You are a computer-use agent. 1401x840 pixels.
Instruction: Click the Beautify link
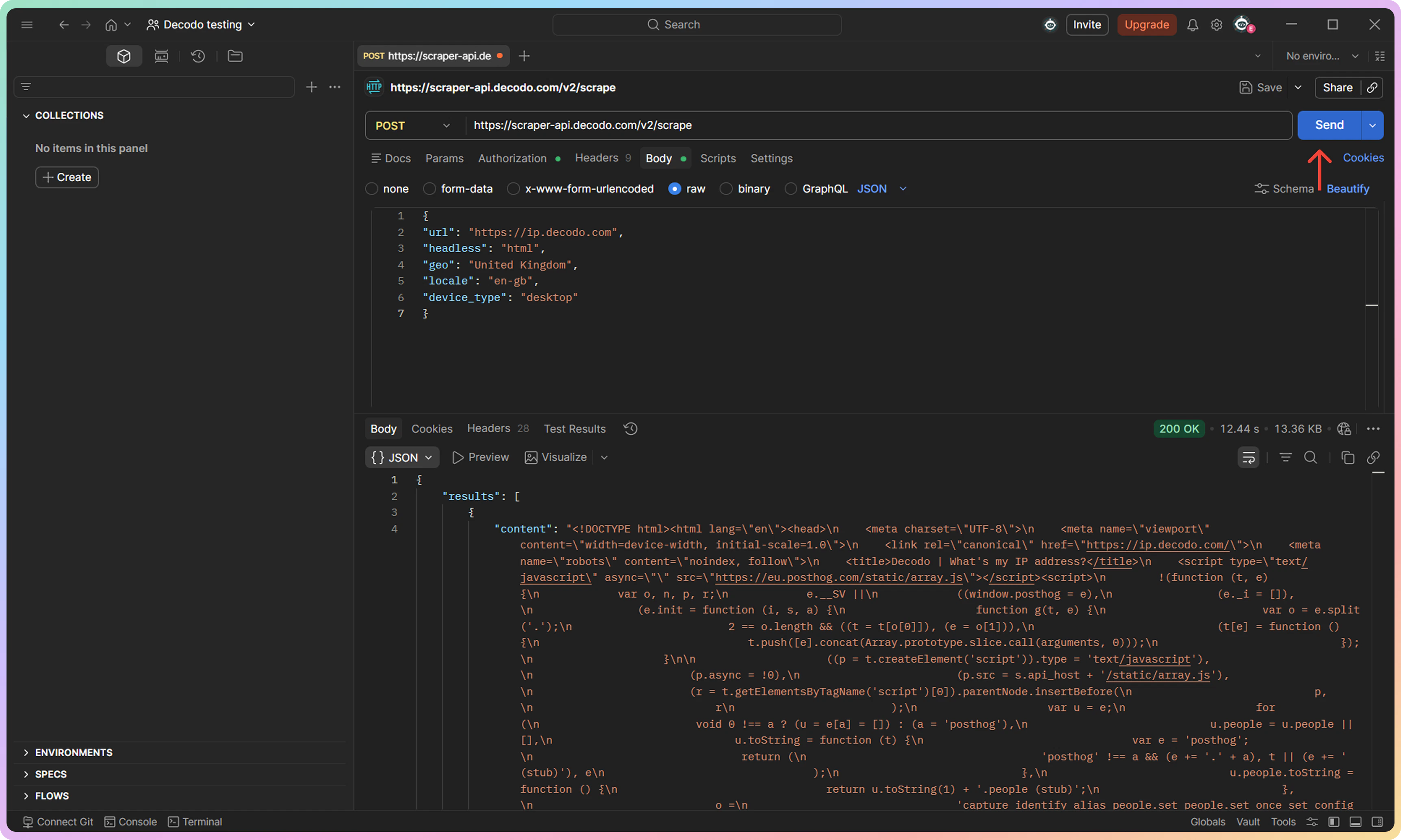click(1347, 188)
